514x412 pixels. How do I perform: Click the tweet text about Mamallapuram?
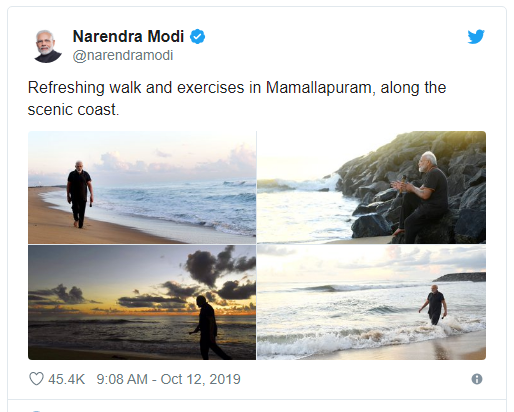click(x=237, y=98)
